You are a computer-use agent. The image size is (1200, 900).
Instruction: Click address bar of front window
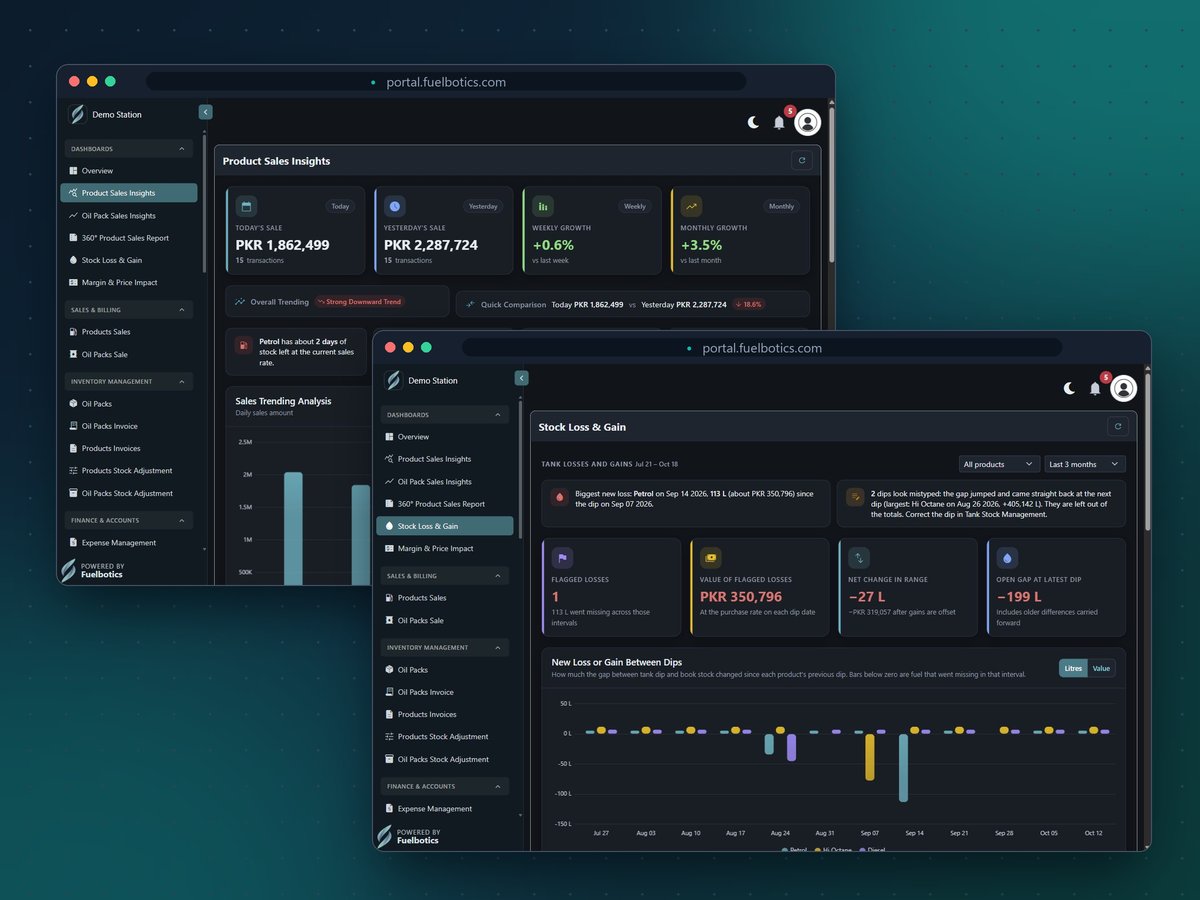(x=762, y=348)
